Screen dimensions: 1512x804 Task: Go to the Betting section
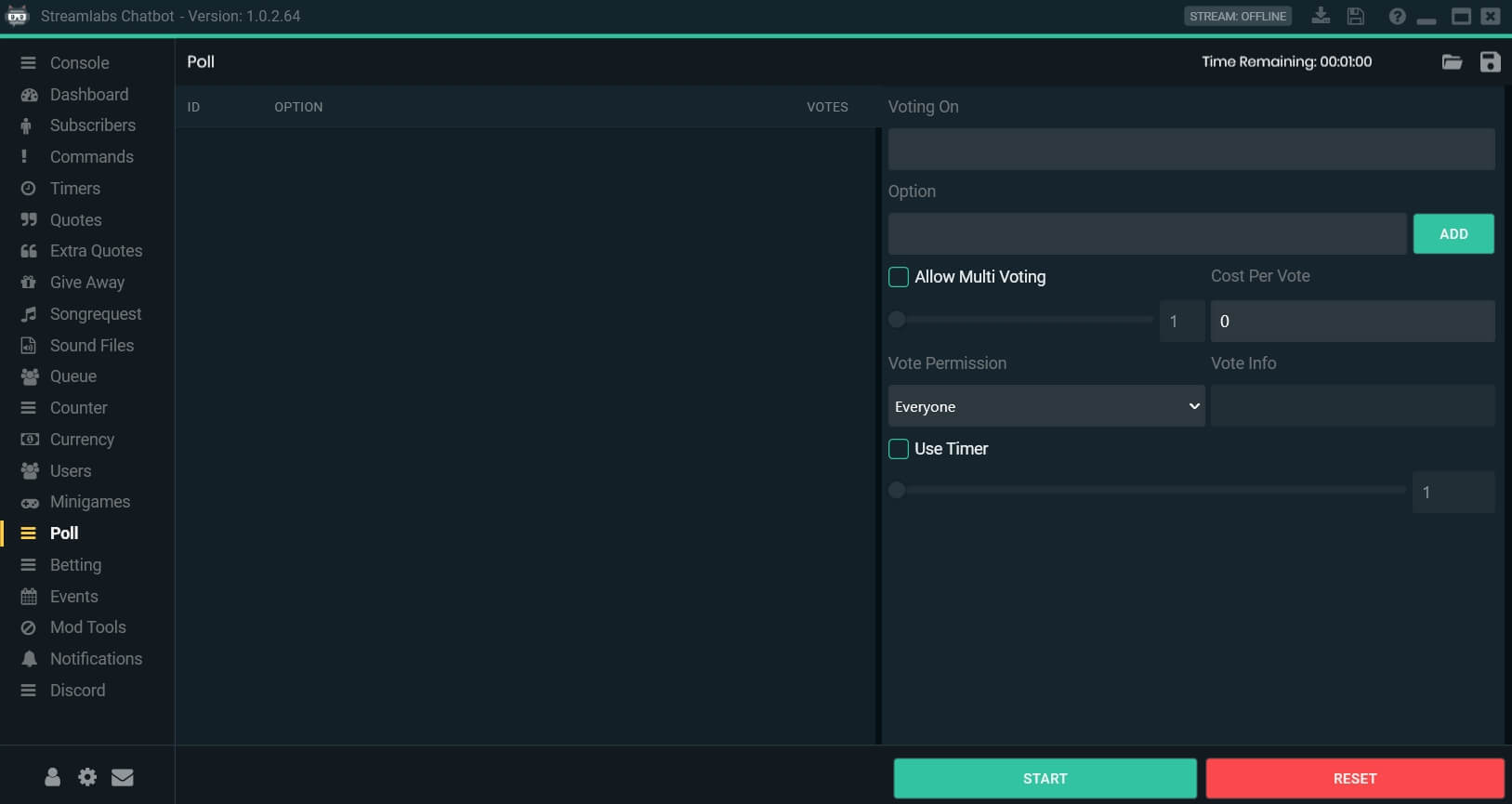pos(75,565)
